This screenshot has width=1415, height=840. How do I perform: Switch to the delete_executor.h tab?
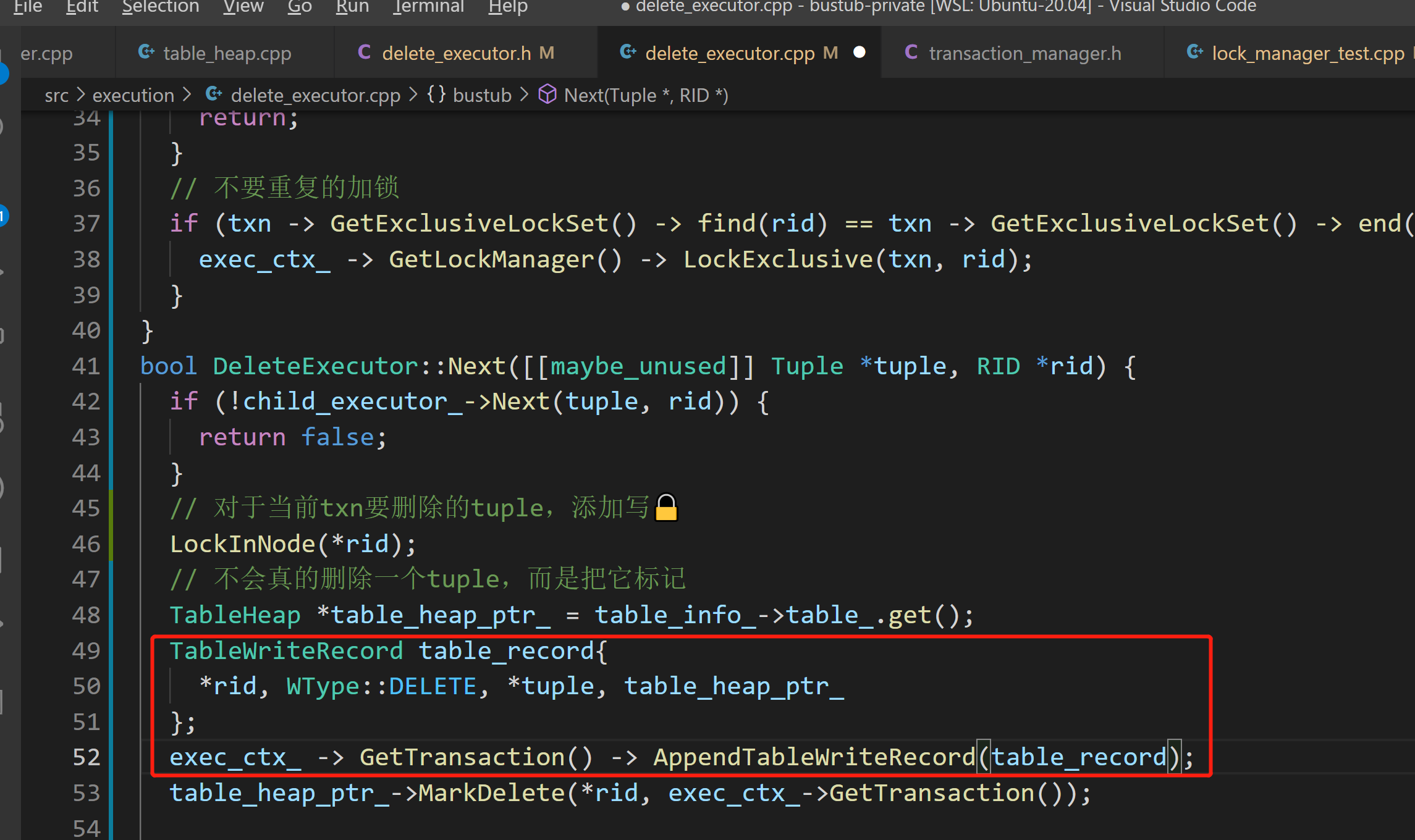pyautogui.click(x=456, y=54)
